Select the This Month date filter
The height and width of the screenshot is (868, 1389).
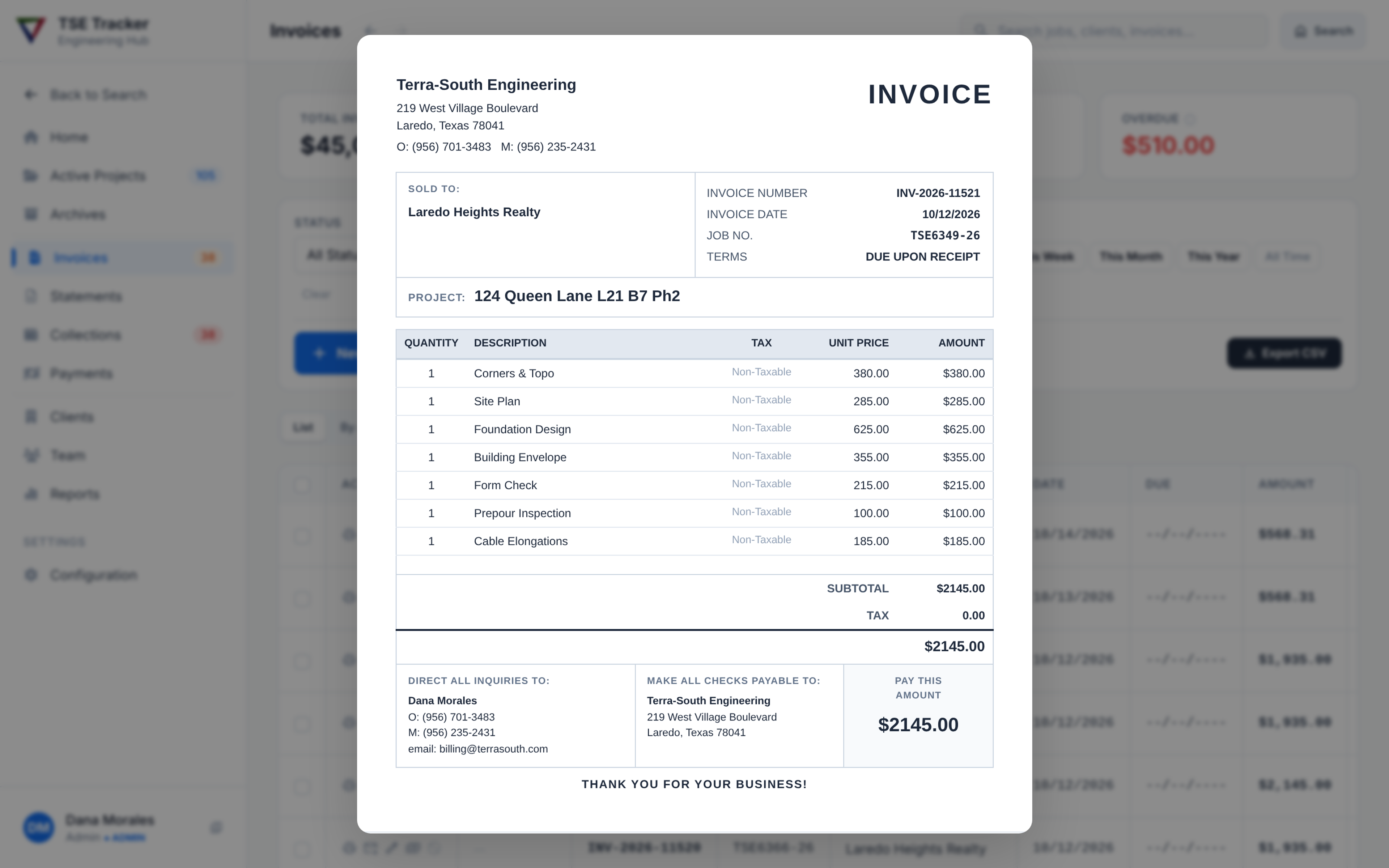(1131, 257)
